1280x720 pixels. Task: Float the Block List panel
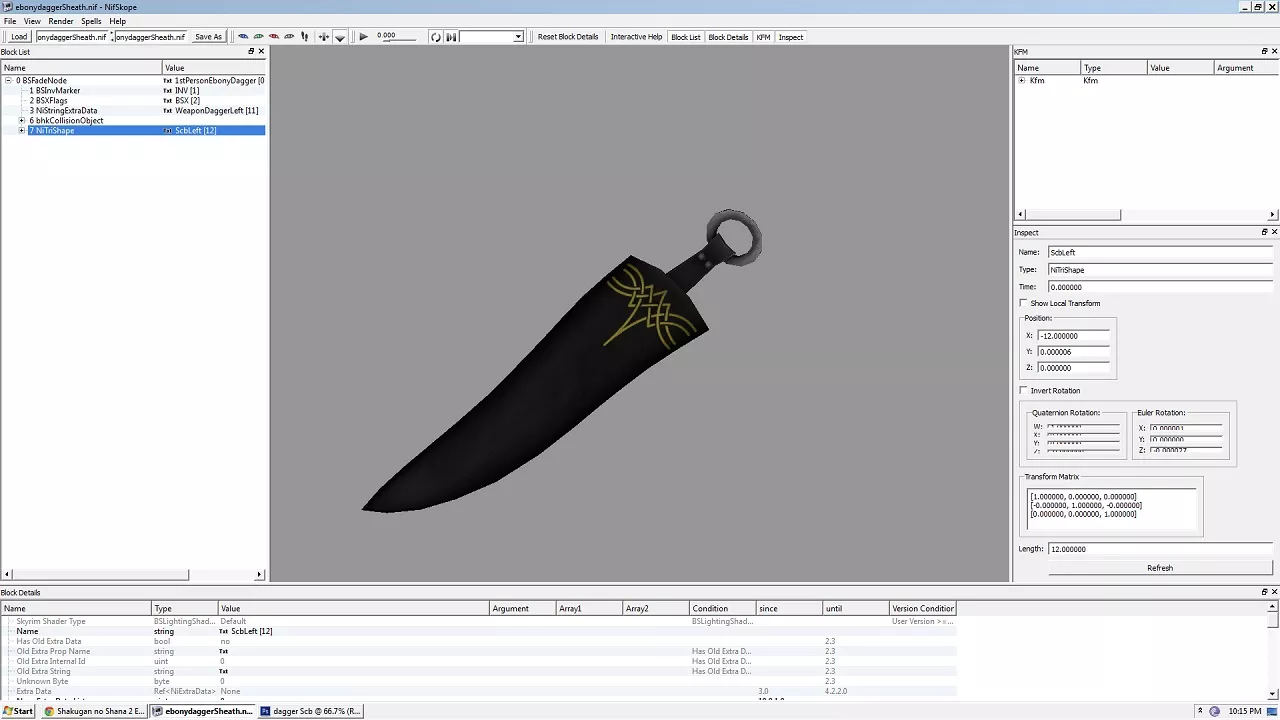click(x=251, y=51)
